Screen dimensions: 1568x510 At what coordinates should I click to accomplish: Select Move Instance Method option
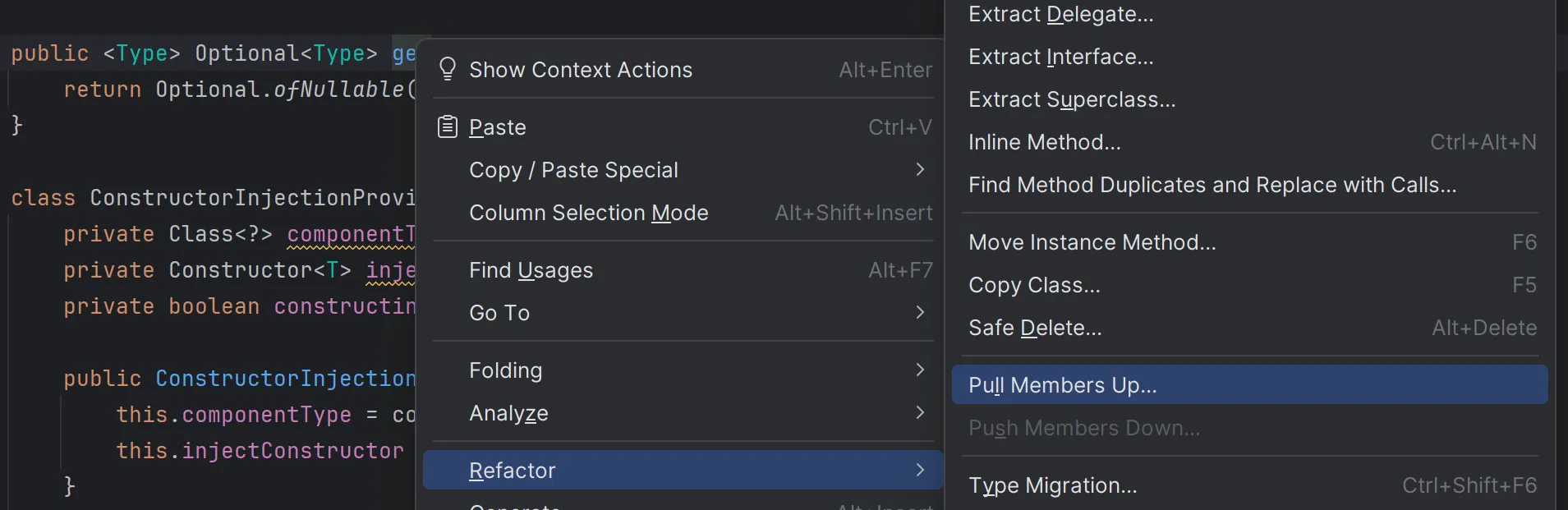coord(1092,242)
